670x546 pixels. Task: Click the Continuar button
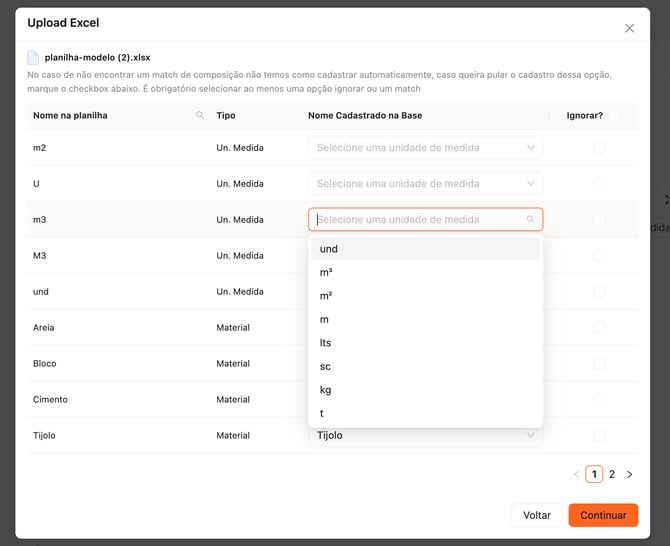click(x=603, y=515)
